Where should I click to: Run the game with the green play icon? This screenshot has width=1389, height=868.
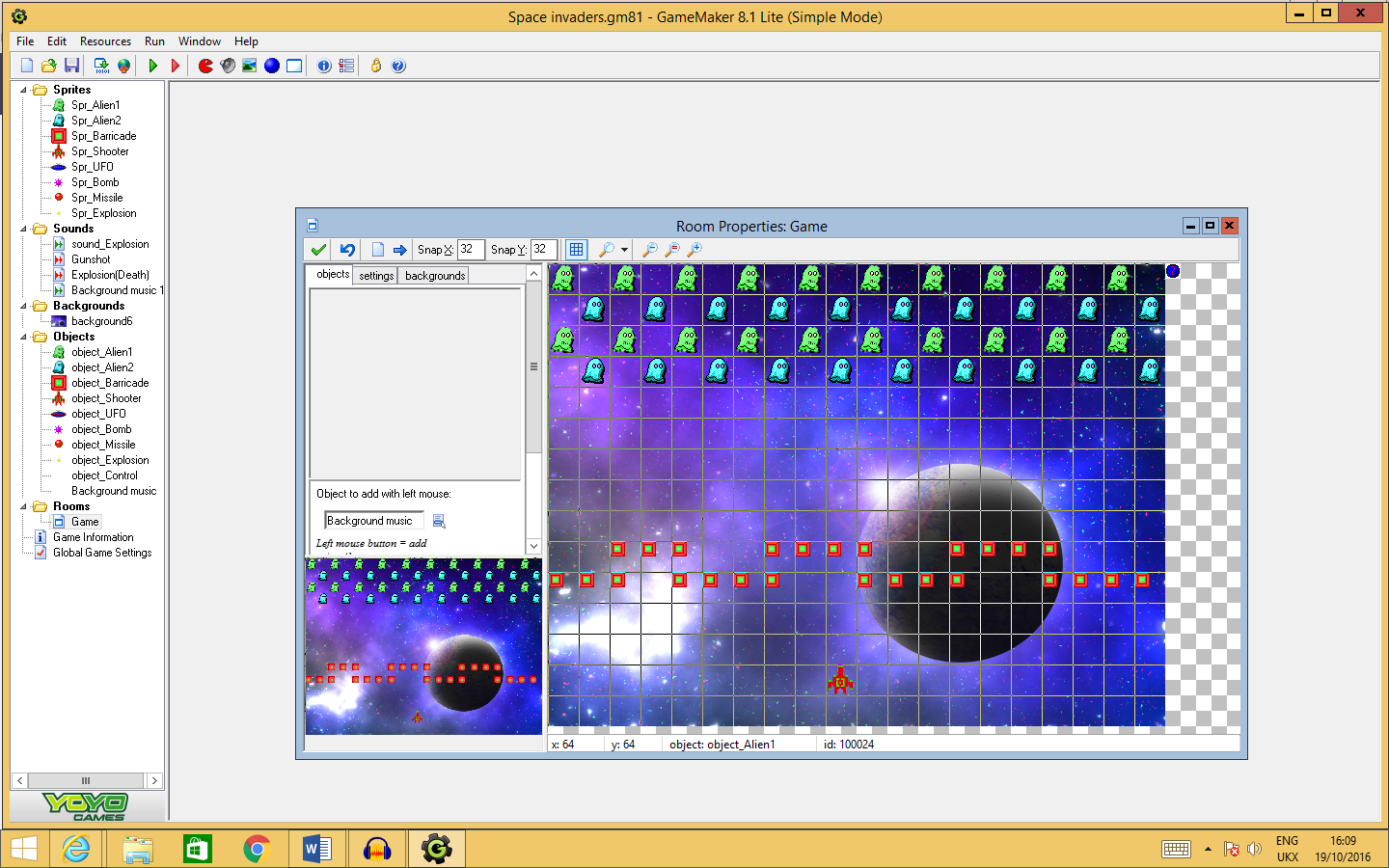click(x=153, y=65)
